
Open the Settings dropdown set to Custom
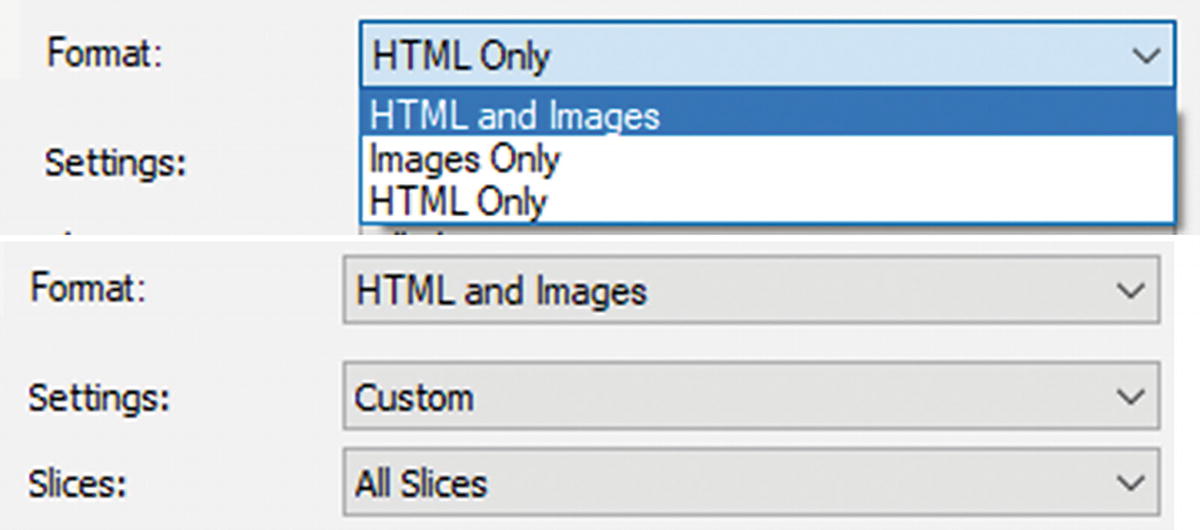click(750, 398)
